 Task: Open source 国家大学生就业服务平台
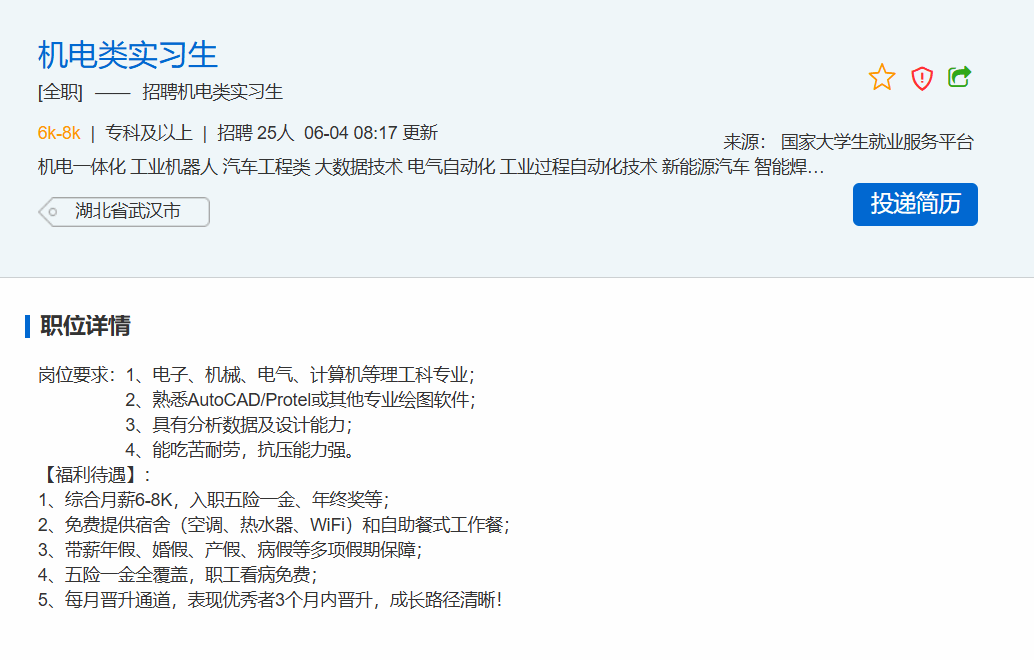coord(876,142)
